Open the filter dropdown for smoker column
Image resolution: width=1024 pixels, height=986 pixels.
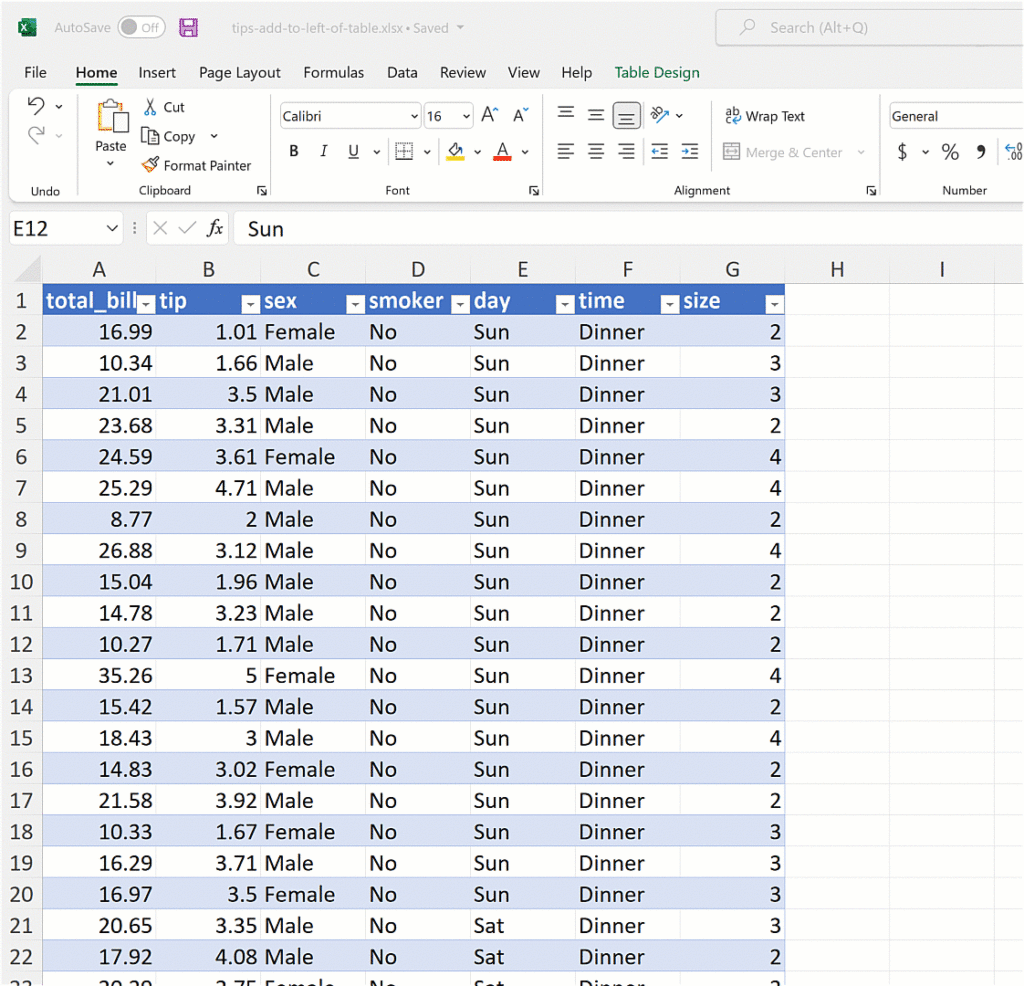point(459,304)
